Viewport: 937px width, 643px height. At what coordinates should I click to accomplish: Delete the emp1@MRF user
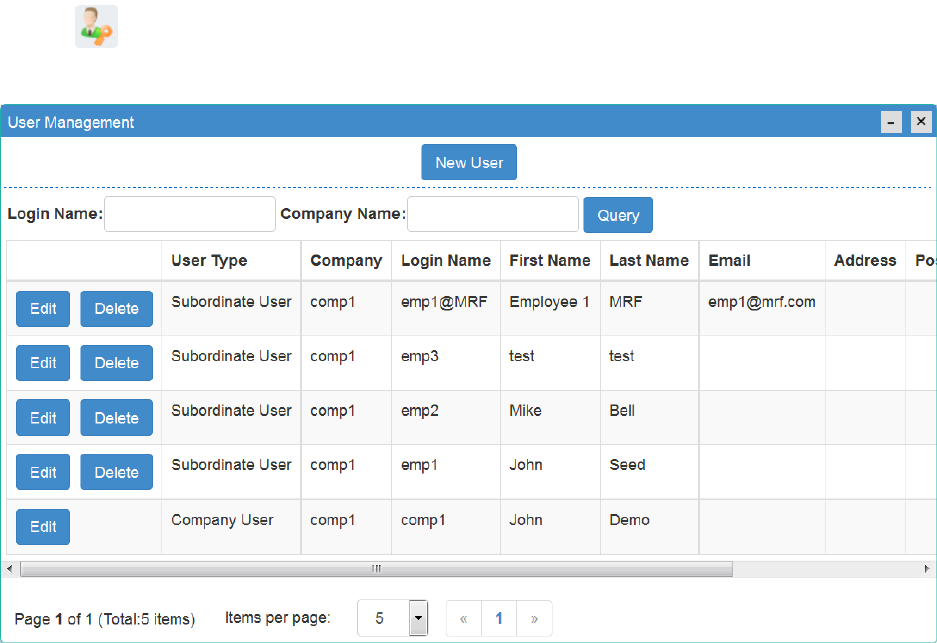[117, 309]
